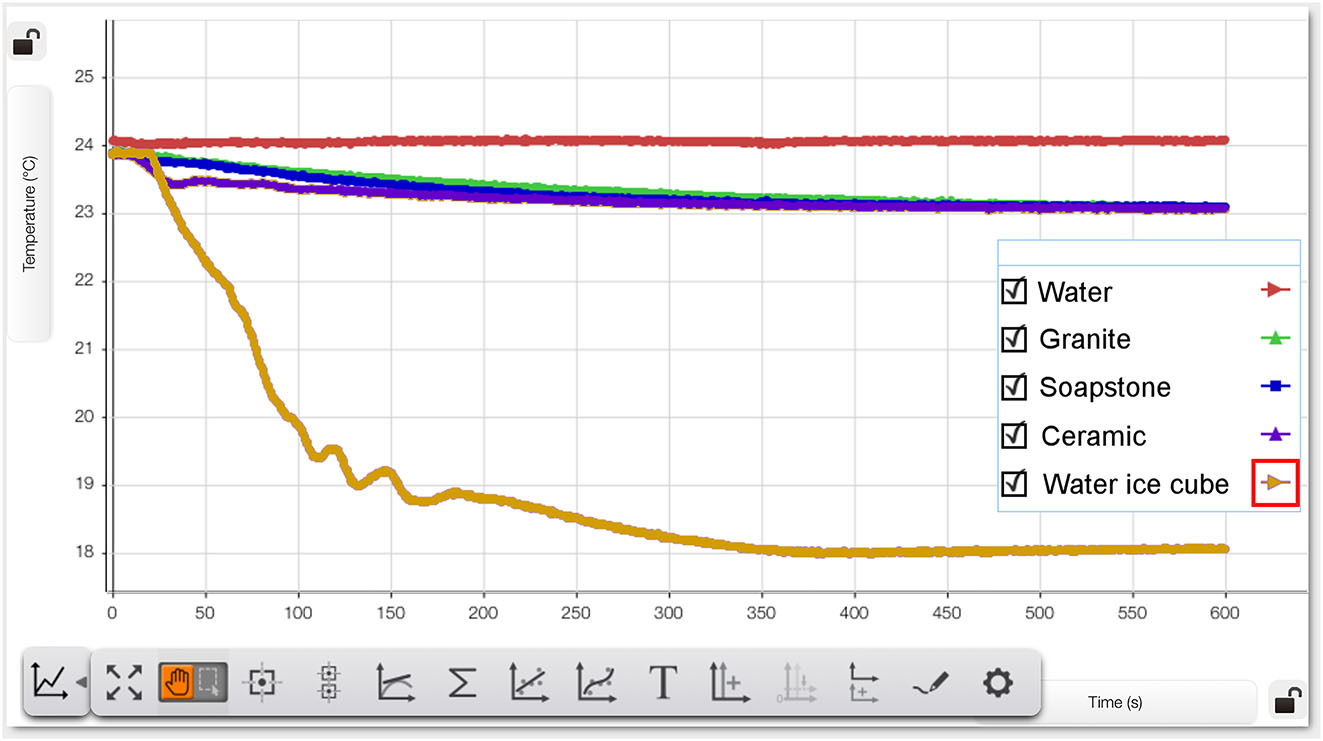Hide the Water ice cube series

(1014, 483)
